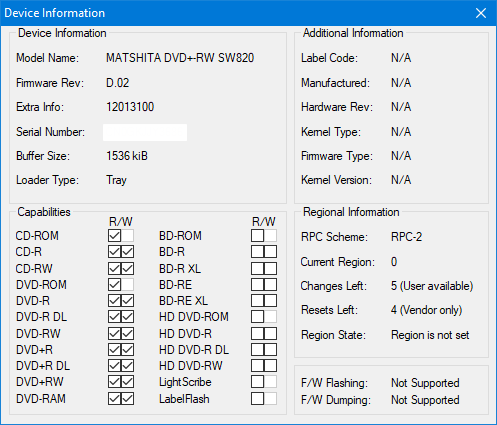Toggle the DVD-RAM read checkbox
This screenshot has height=425, width=497.
114,399
